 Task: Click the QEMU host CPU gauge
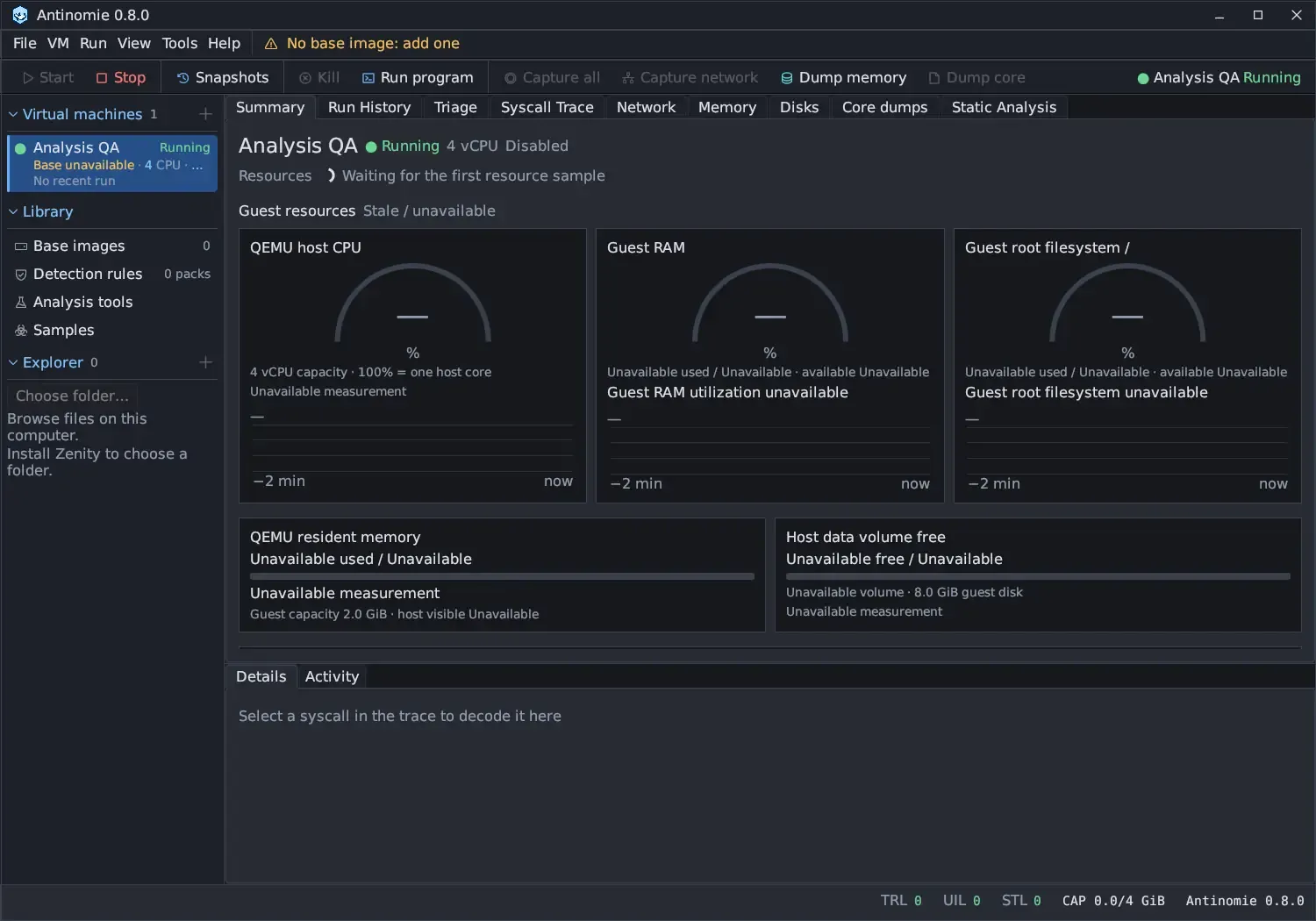pyautogui.click(x=412, y=304)
